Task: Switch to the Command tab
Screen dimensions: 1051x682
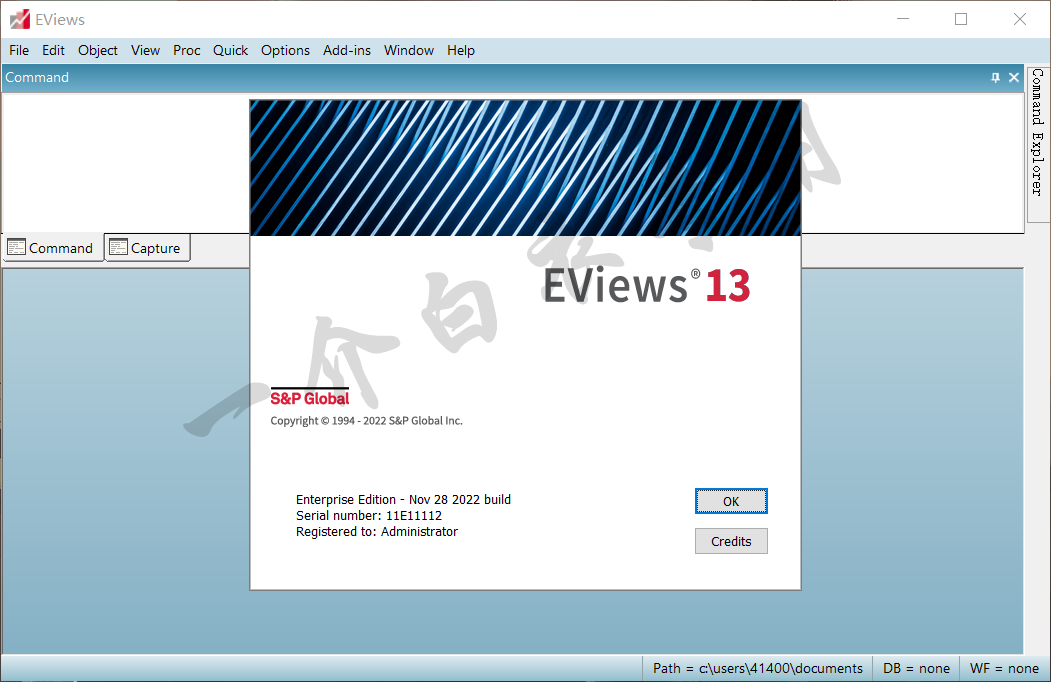Action: 52,248
